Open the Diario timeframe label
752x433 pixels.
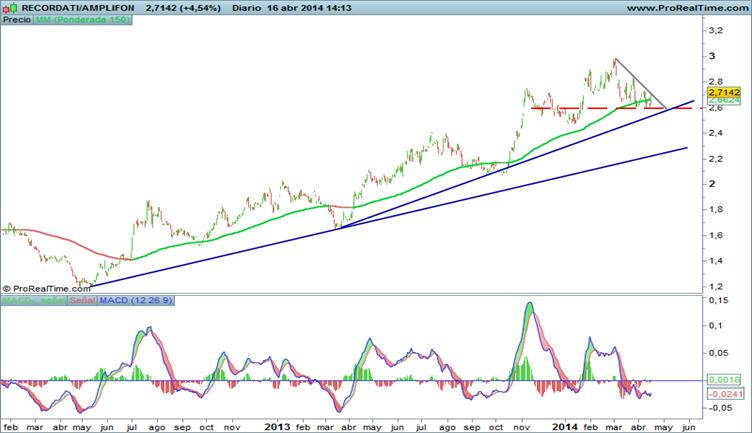click(247, 8)
